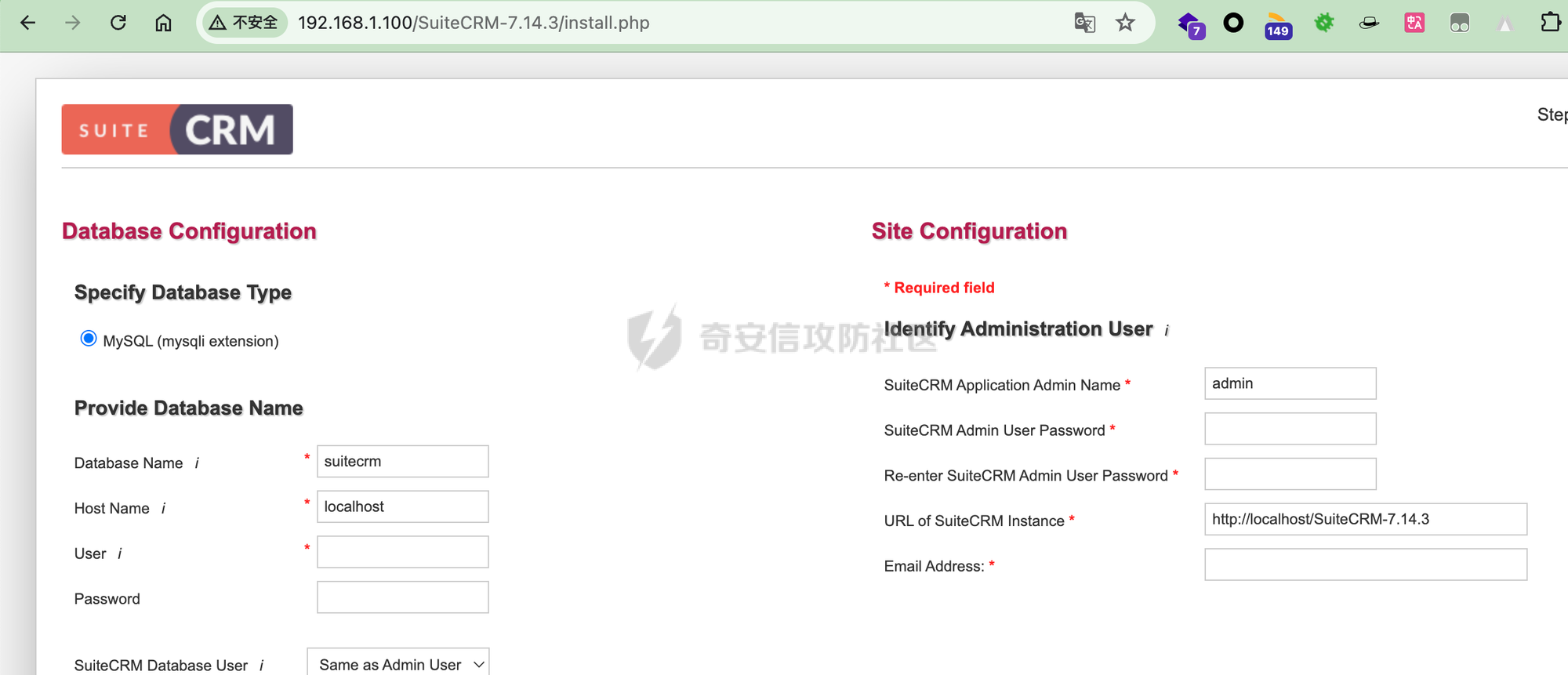
Task: Focus the Database Name field
Action: coord(402,462)
